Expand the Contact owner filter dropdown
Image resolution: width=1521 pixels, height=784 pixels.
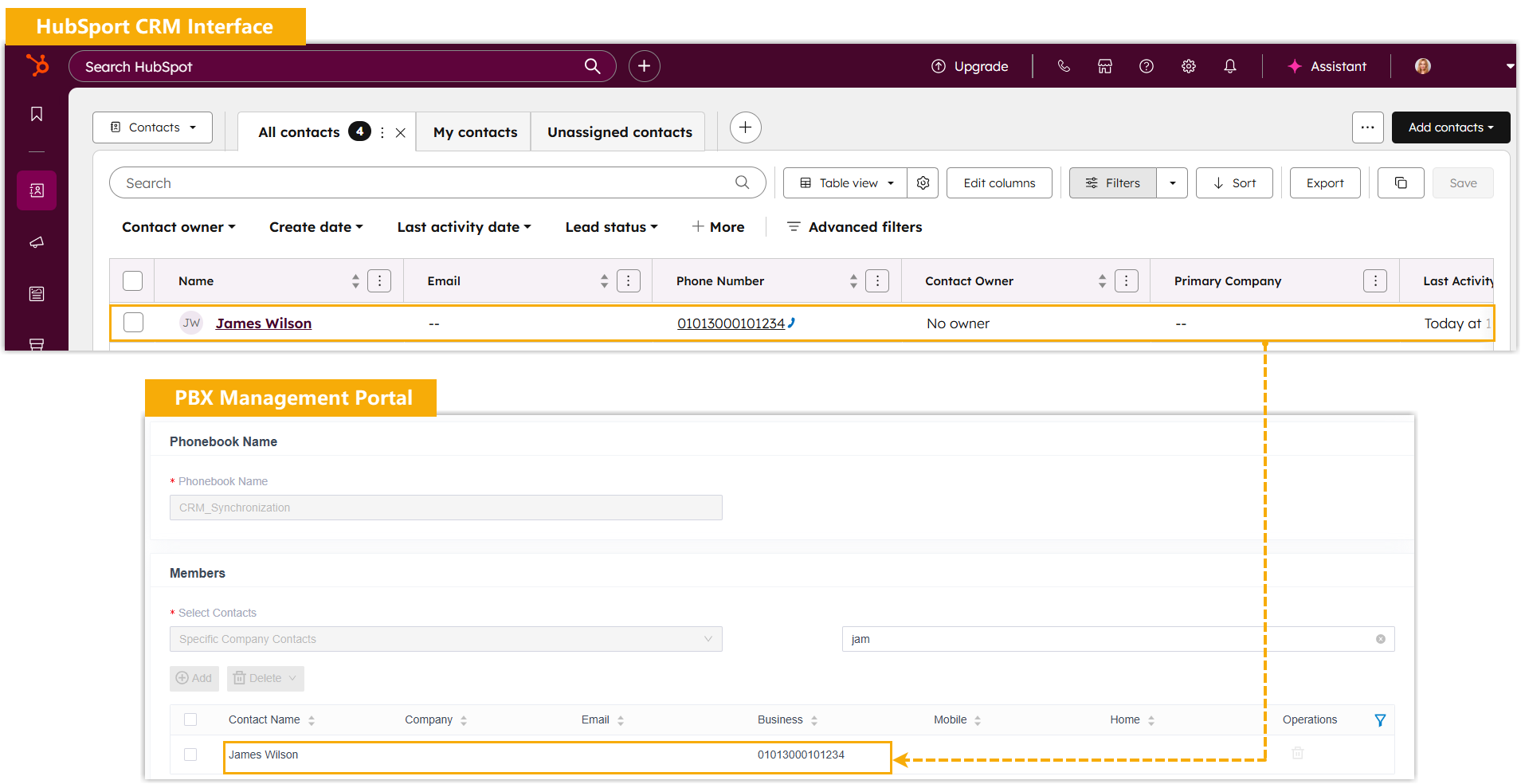(x=178, y=227)
